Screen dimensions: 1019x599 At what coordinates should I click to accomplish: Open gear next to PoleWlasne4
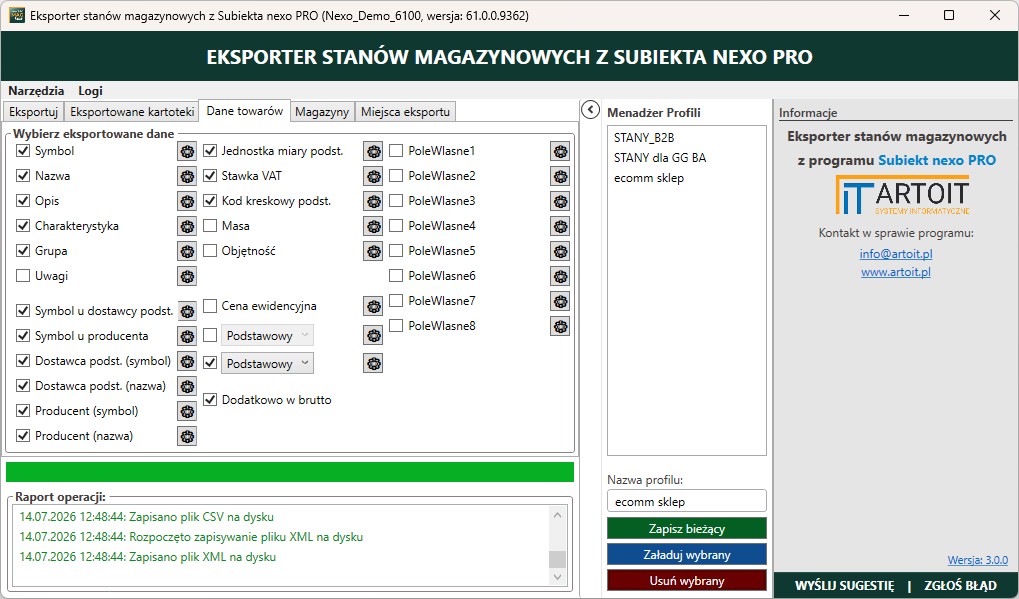click(560, 226)
